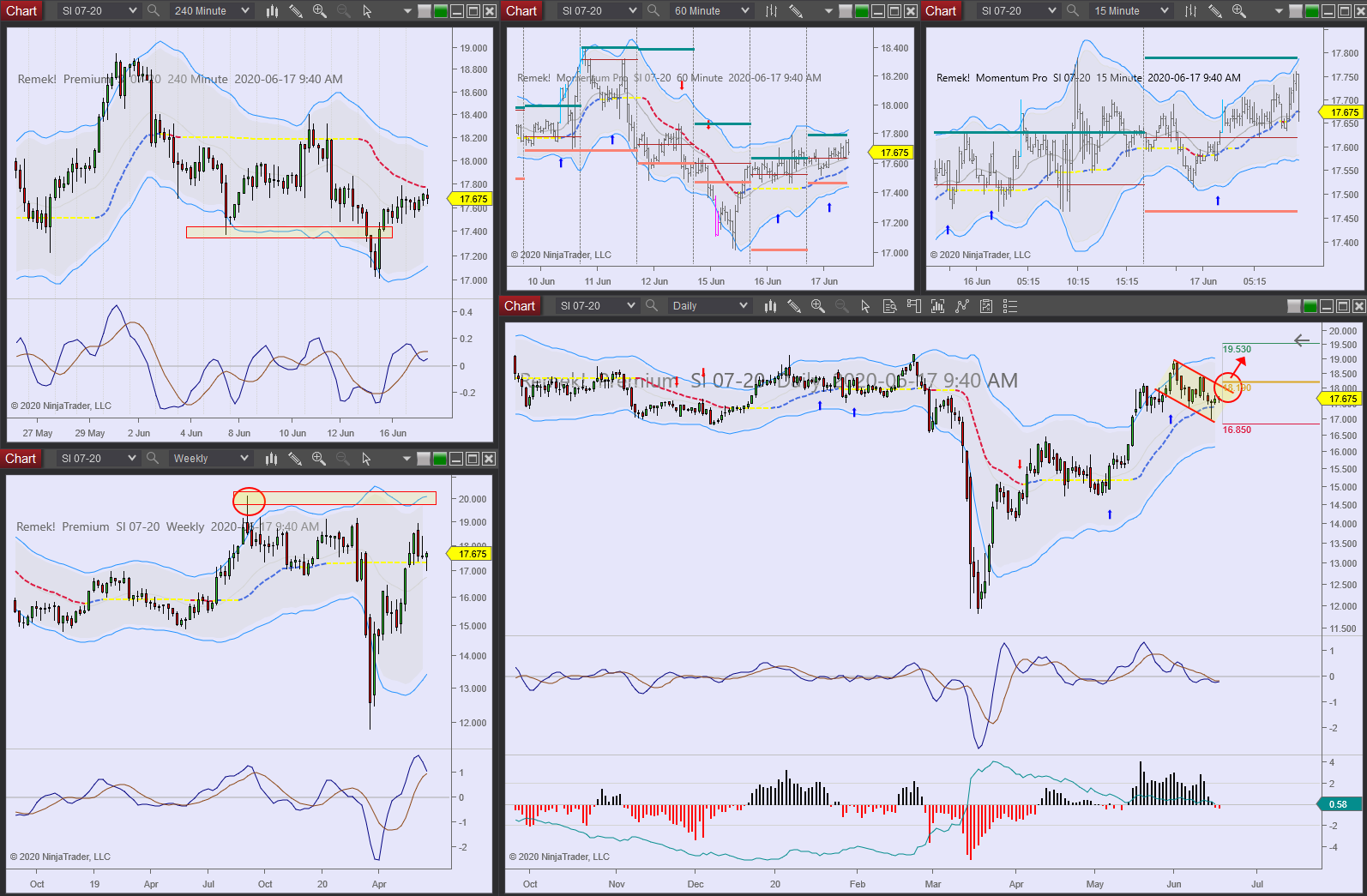This screenshot has height=896, width=1367.
Task: Open the Daily interval dropdown
Action: pyautogui.click(x=710, y=306)
